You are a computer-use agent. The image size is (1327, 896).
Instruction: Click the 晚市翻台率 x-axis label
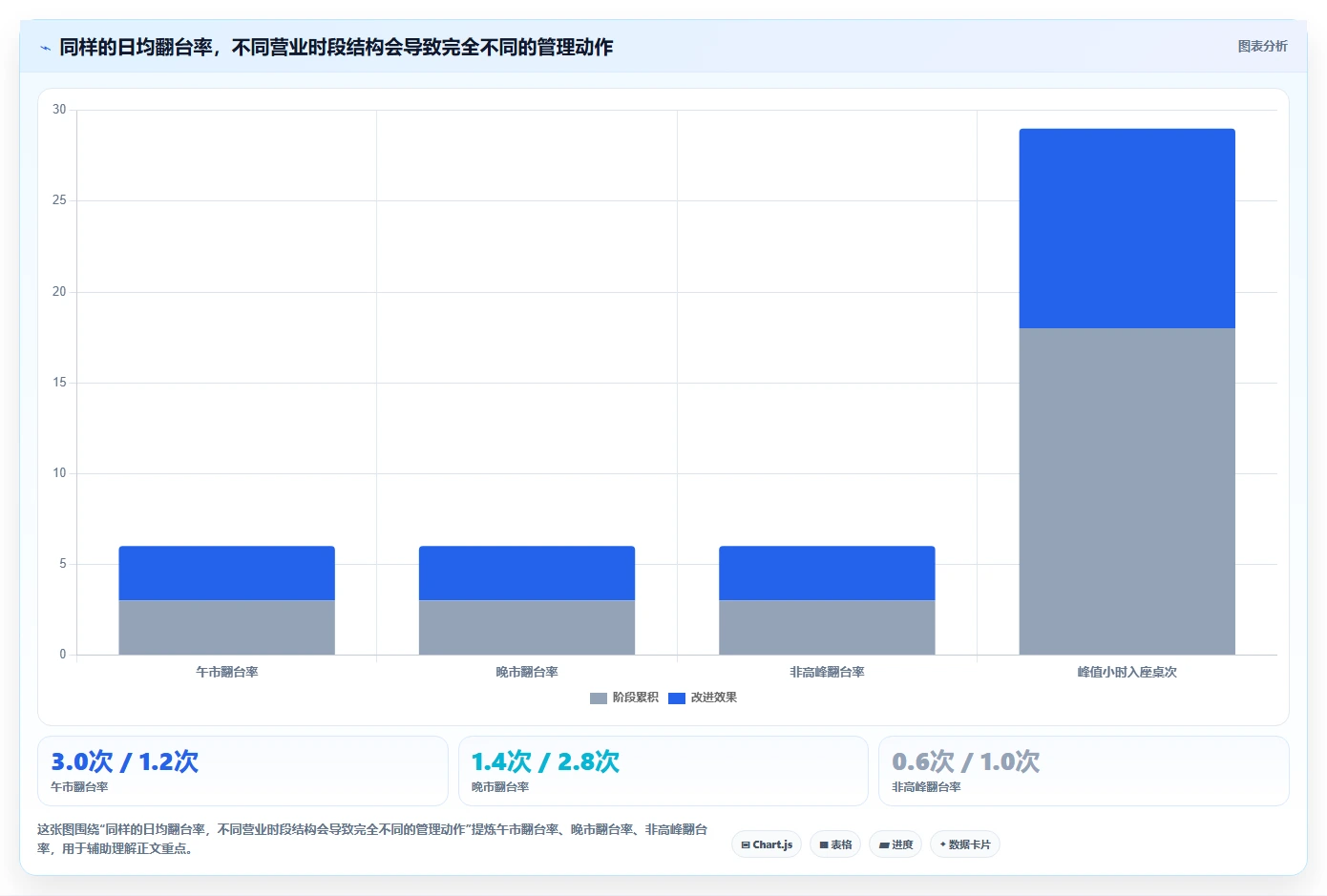coord(527,672)
